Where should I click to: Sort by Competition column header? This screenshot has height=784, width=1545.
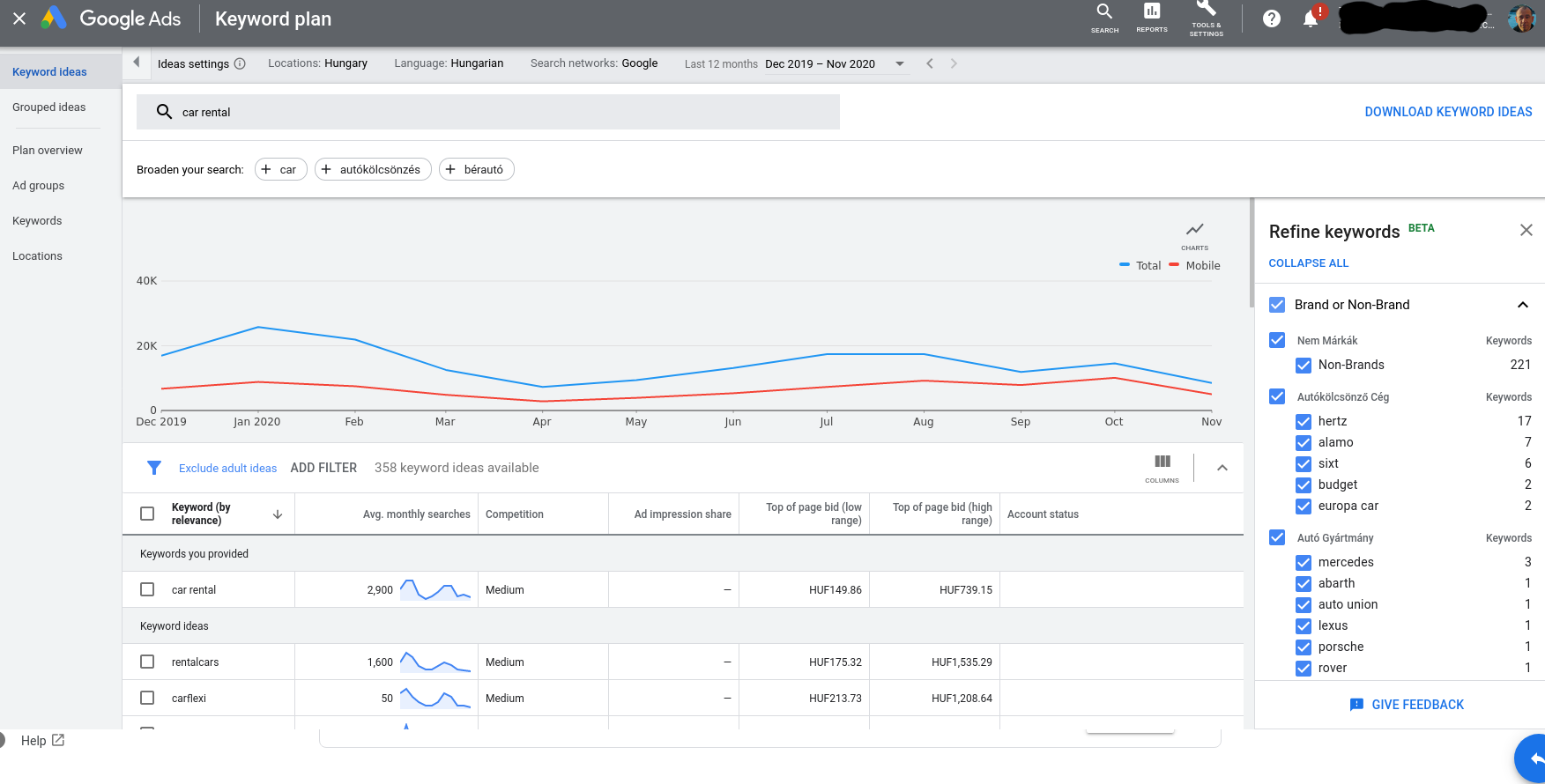coord(514,514)
